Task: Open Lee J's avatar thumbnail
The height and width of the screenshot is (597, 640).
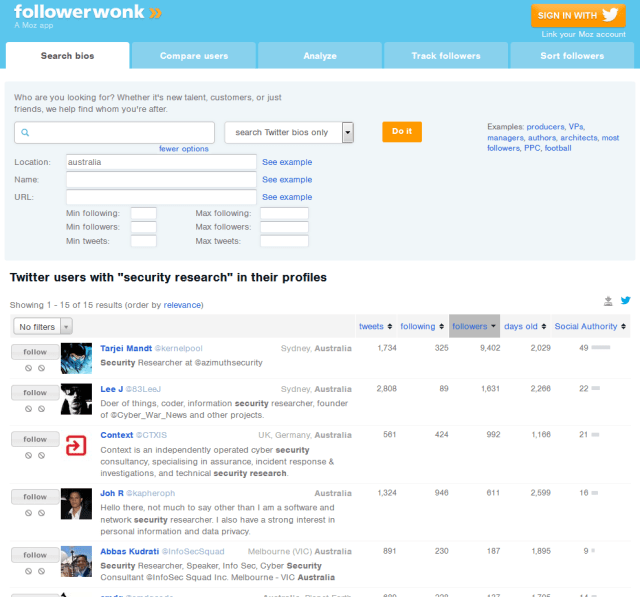Action: [x=76, y=399]
